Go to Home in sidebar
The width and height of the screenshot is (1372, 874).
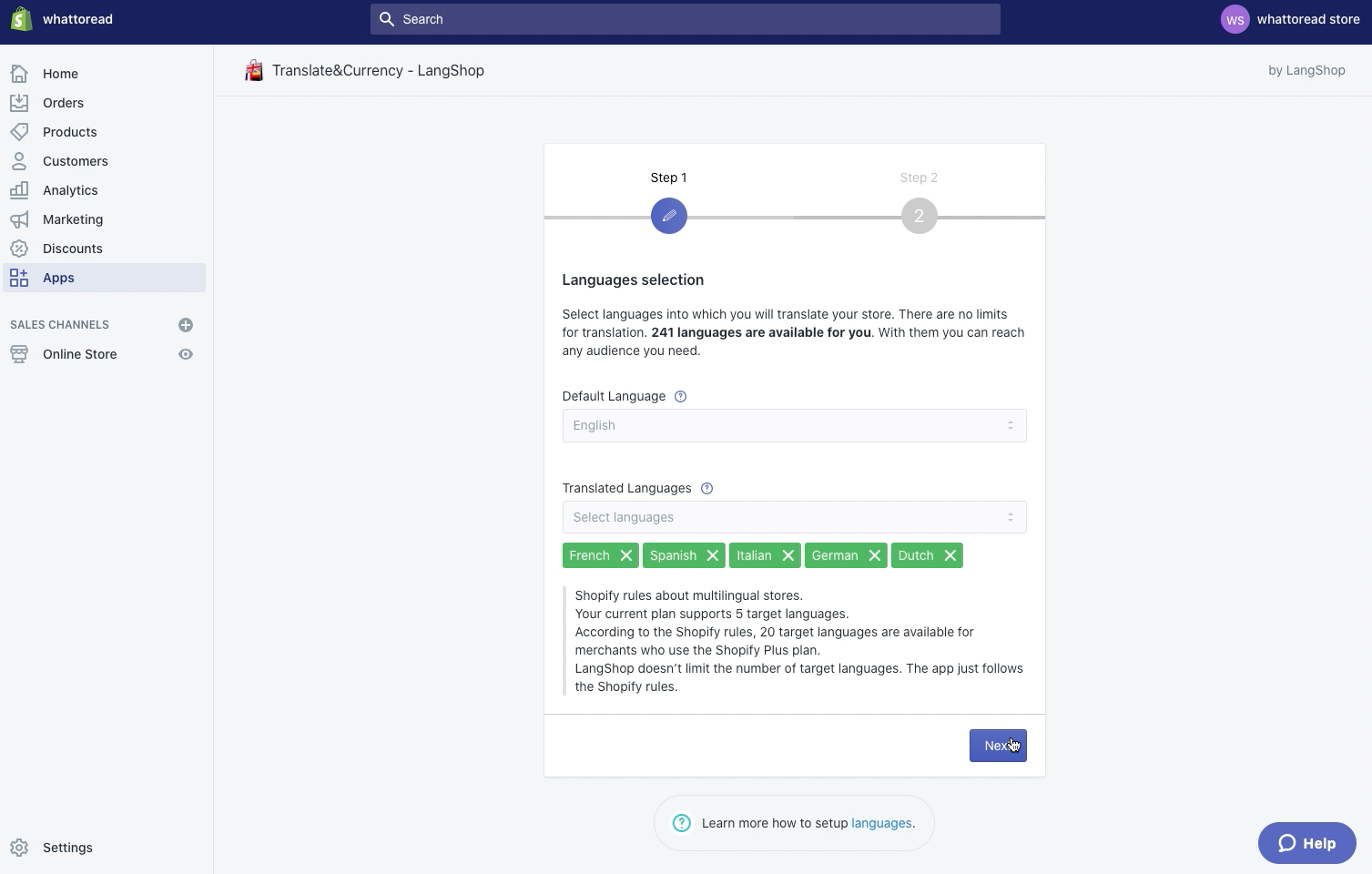pyautogui.click(x=60, y=74)
